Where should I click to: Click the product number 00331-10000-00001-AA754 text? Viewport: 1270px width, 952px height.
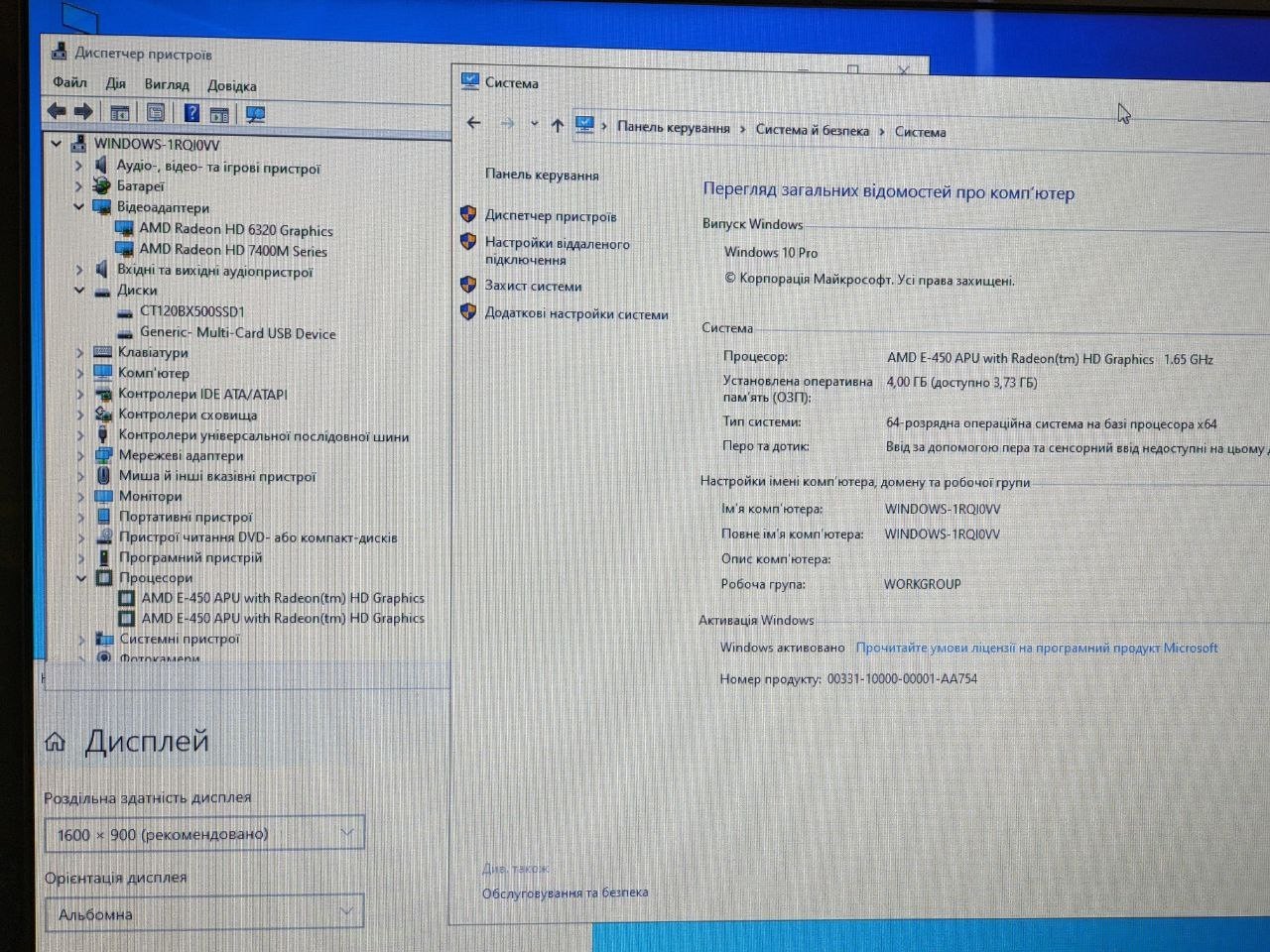point(902,679)
